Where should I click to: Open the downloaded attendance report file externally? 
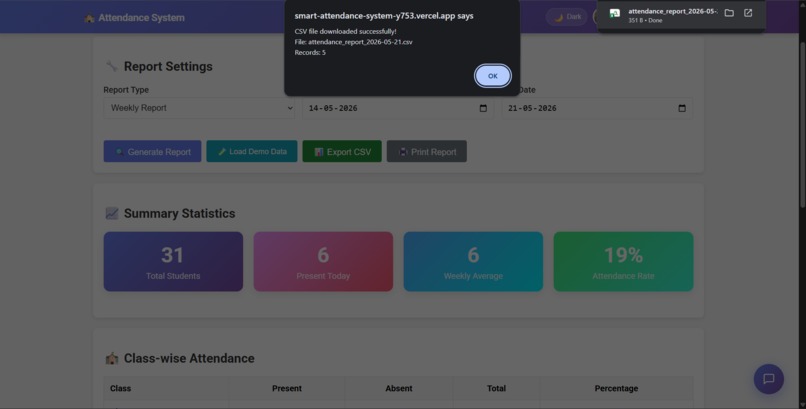[748, 13]
